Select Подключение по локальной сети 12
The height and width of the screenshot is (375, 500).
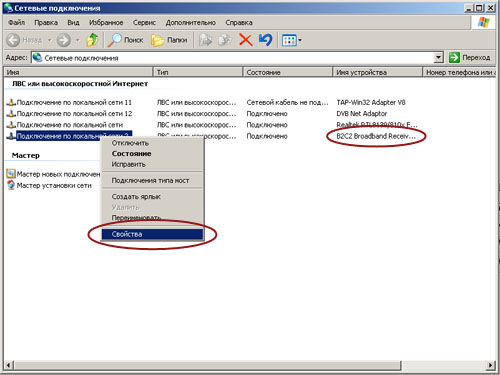click(74, 114)
